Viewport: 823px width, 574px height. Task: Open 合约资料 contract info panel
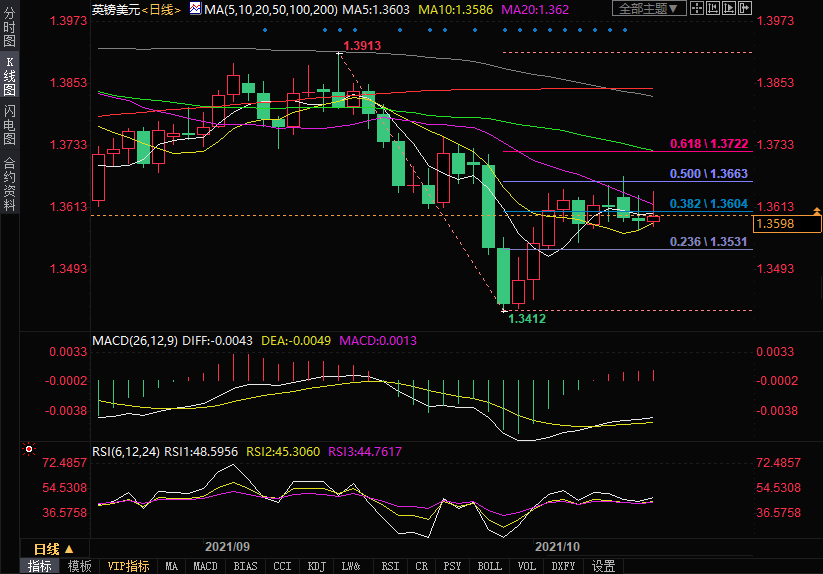[x=9, y=184]
